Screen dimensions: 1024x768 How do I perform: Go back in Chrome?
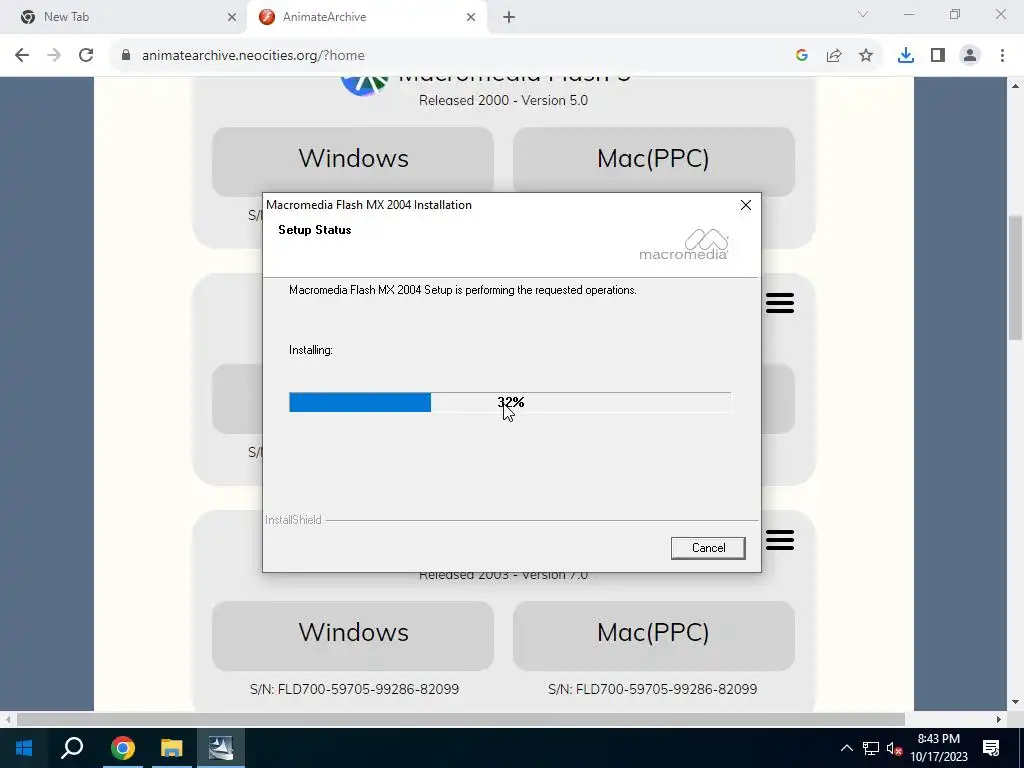point(22,56)
